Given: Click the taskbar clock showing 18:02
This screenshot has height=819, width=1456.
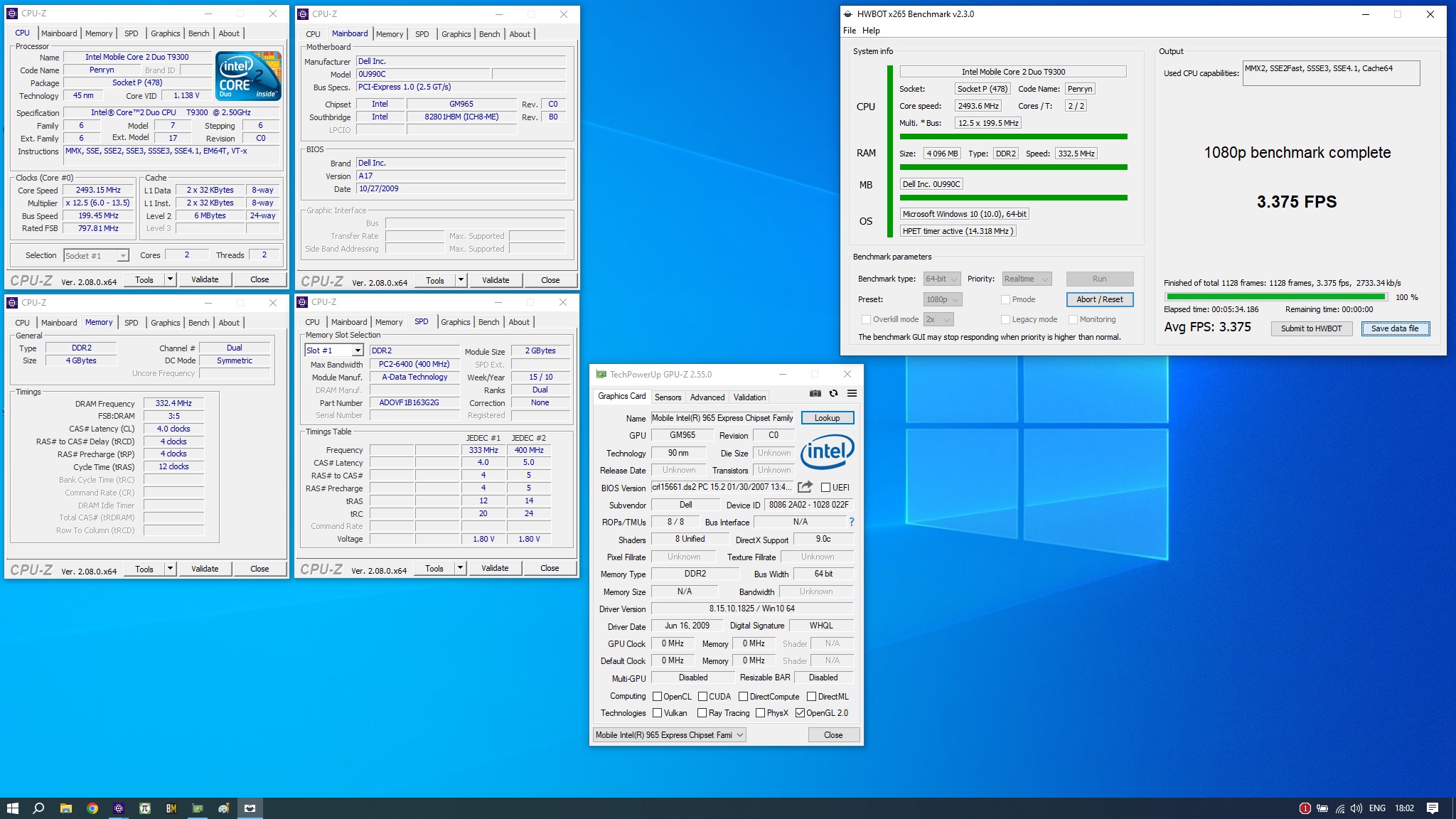Looking at the screenshot, I should click(x=1404, y=808).
